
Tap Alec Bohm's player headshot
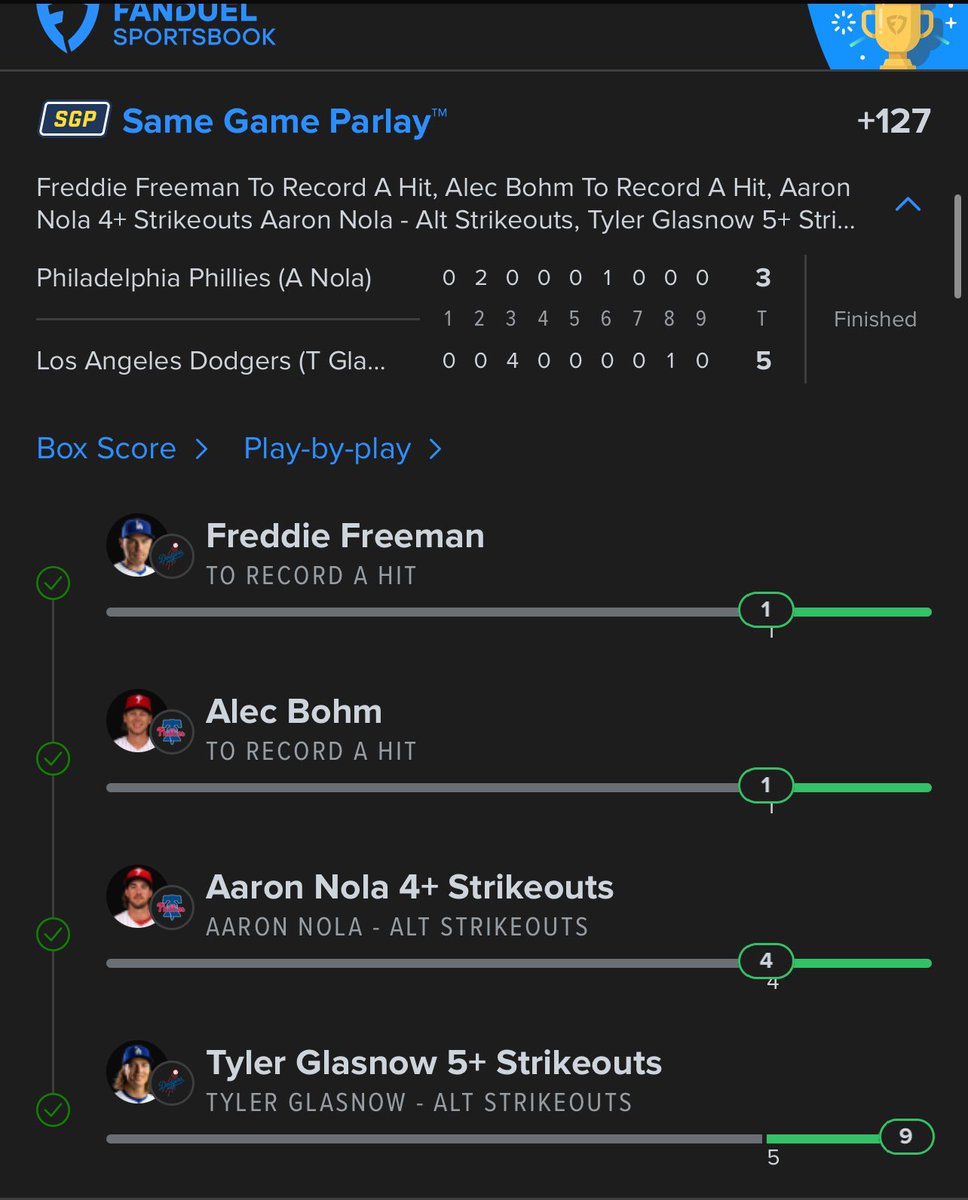137,721
